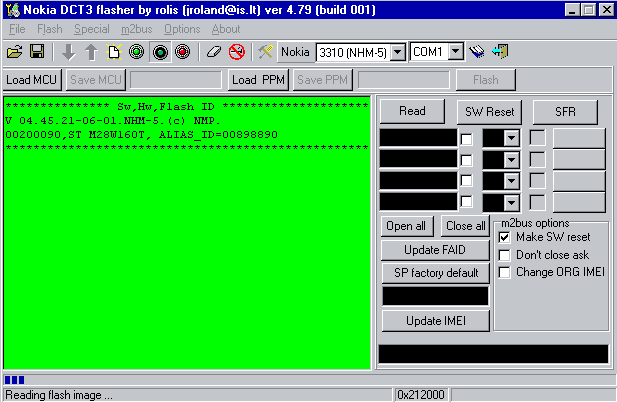
Task: Tick the third row white checkbox
Action: click(467, 181)
